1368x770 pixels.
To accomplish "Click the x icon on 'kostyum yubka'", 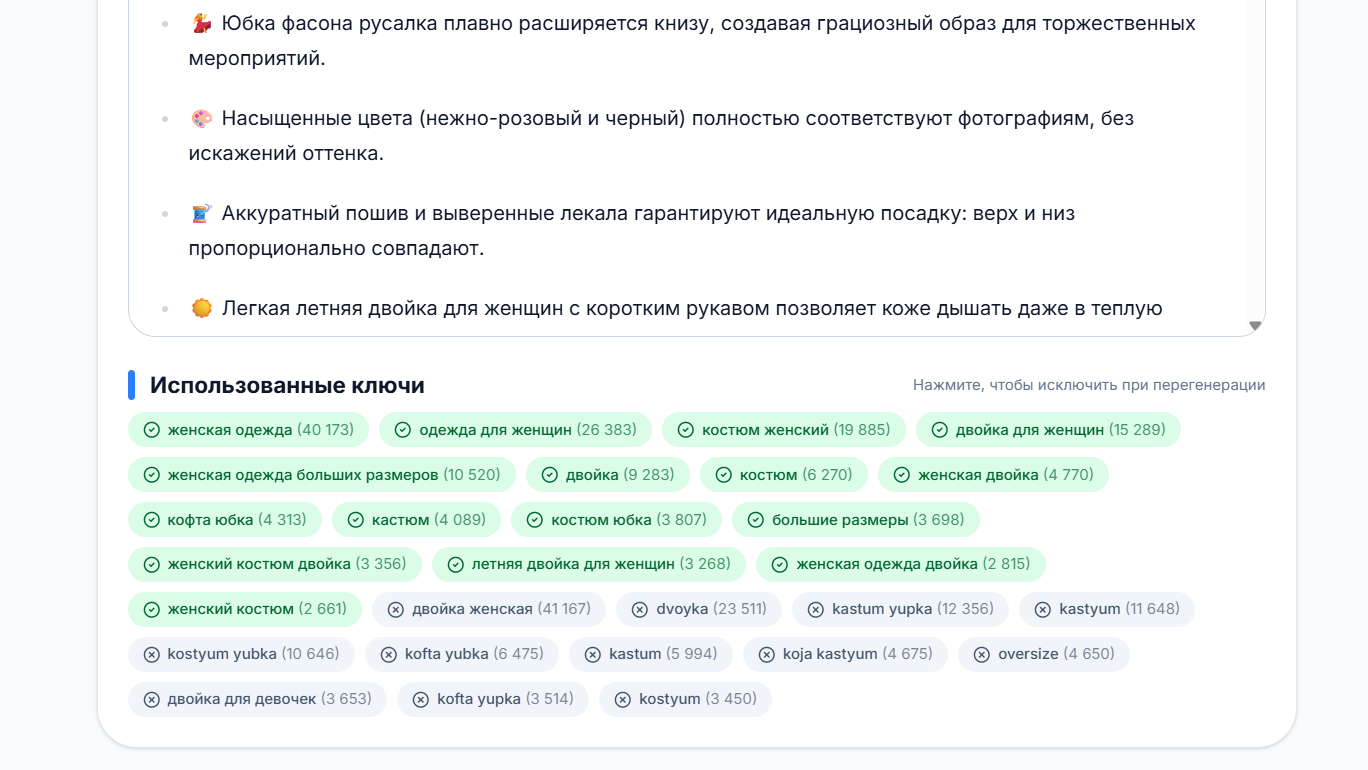I will tap(152, 654).
